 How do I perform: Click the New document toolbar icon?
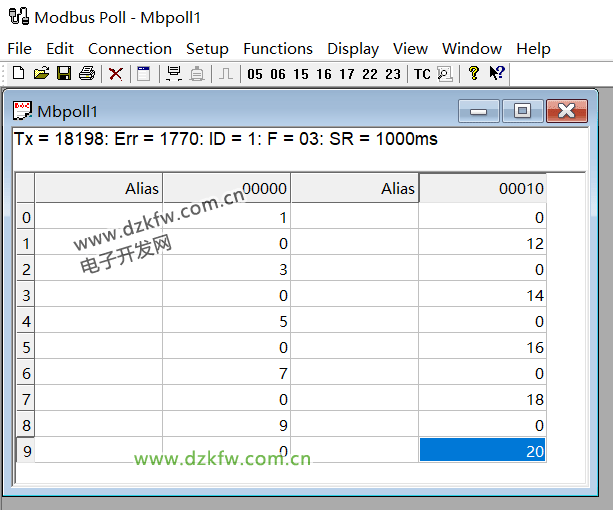click(x=18, y=73)
